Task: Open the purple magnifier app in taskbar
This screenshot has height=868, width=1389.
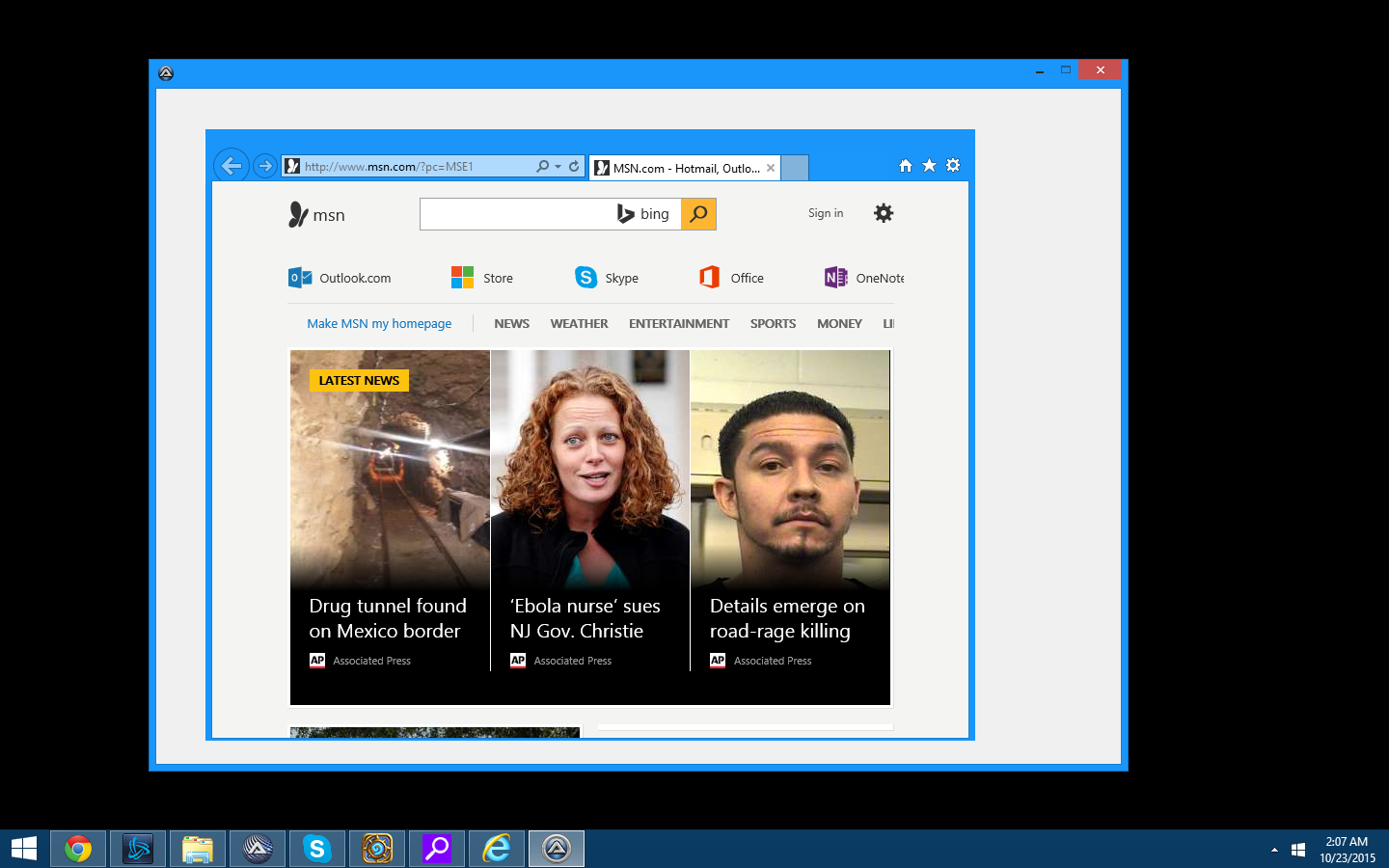Action: coord(437,849)
